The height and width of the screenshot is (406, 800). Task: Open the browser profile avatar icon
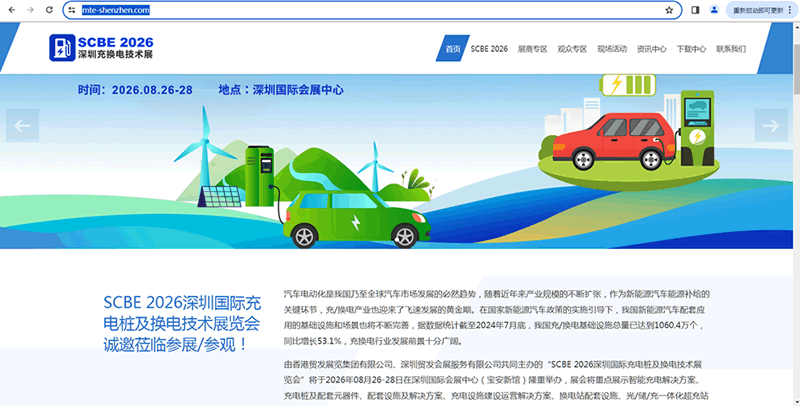click(x=714, y=10)
